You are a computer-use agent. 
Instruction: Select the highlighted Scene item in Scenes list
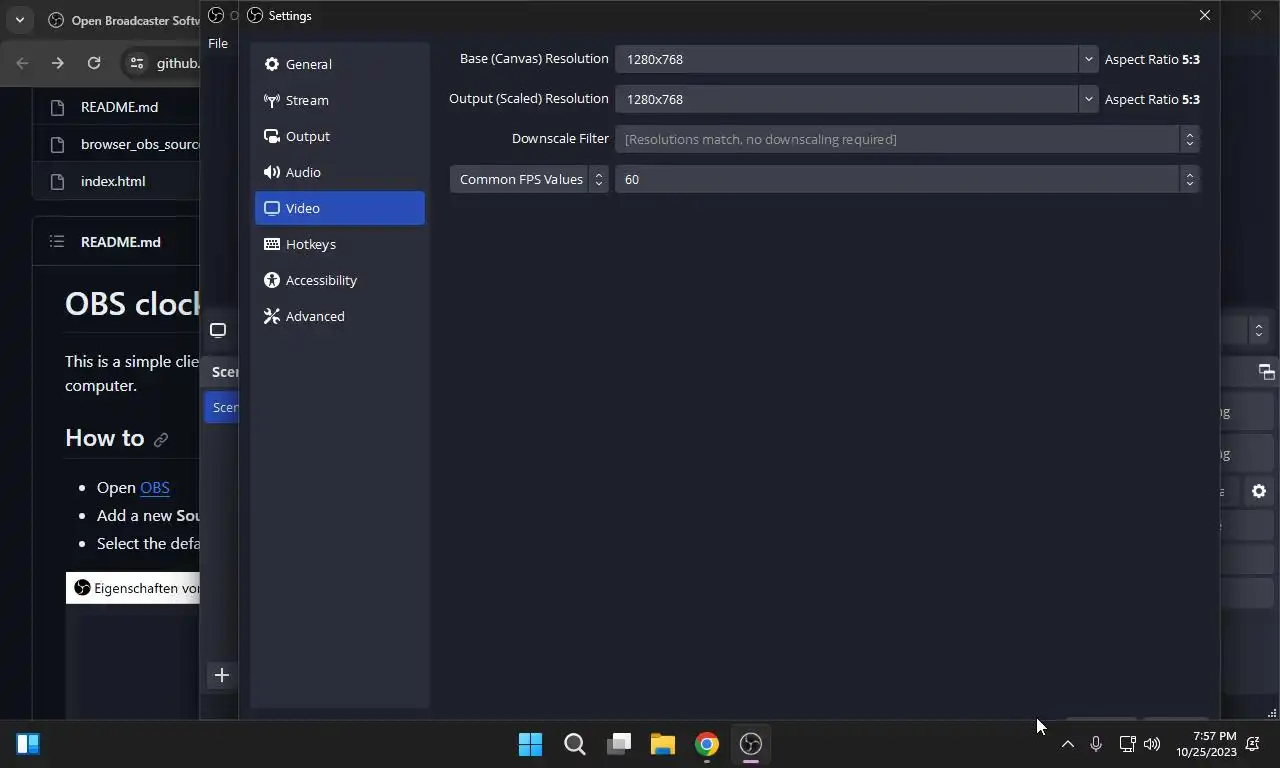point(222,407)
